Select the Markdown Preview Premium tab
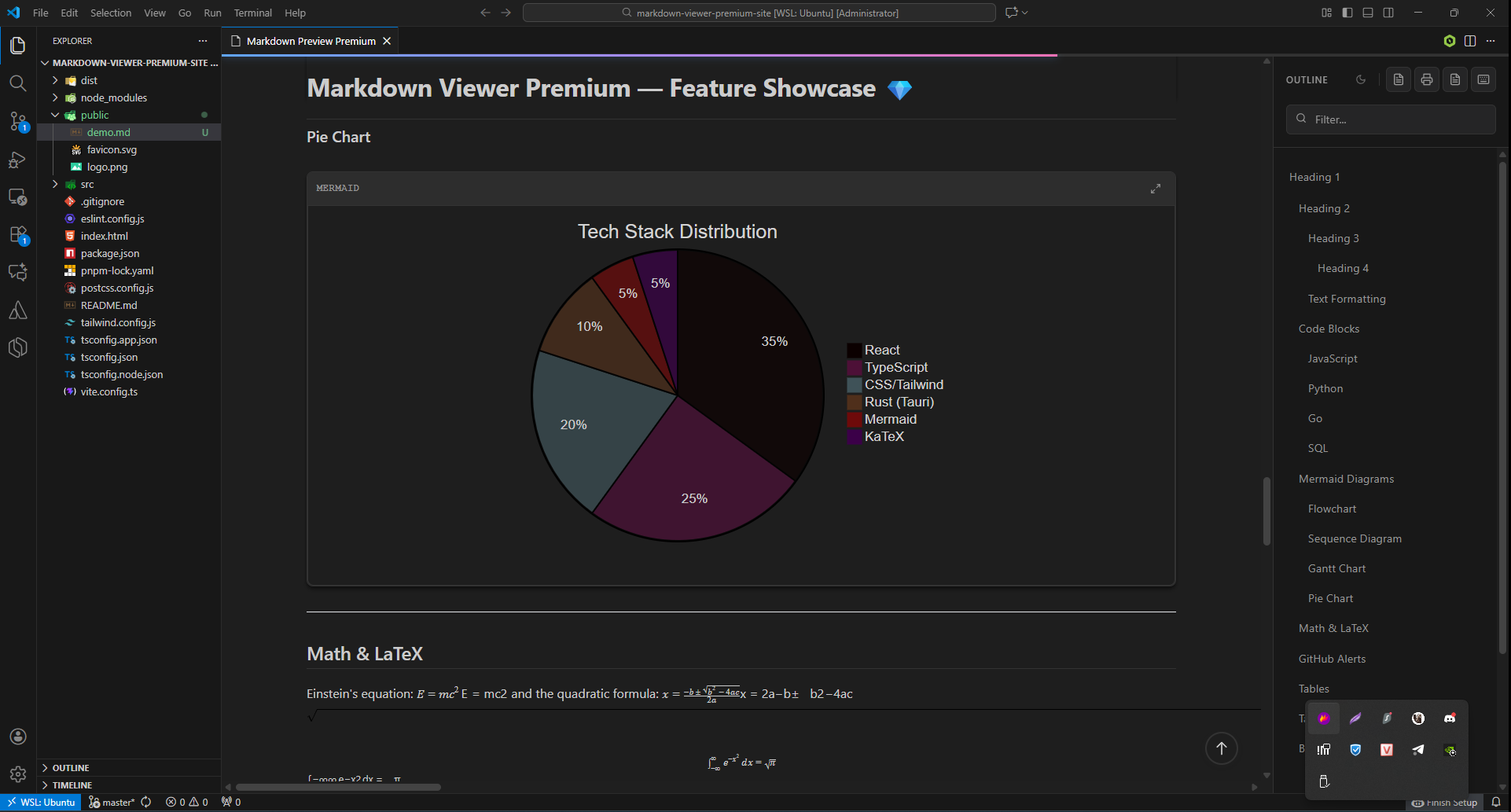1511x812 pixels. pyautogui.click(x=308, y=41)
